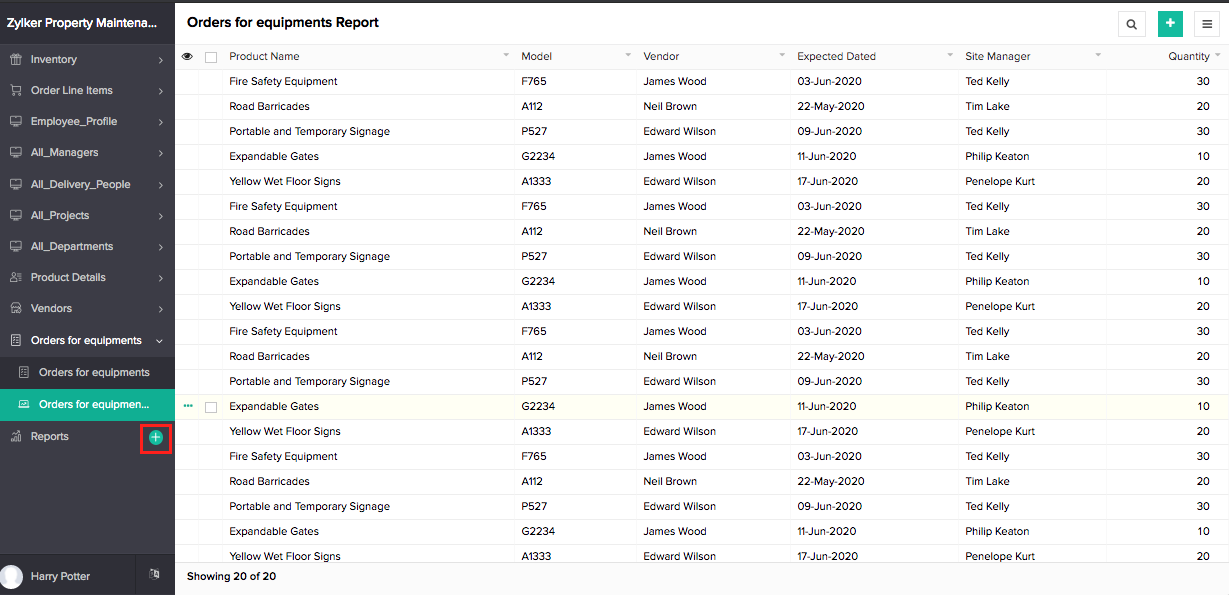This screenshot has width=1229, height=595.
Task: Click the icon beside Harry Potter's name
Action: pos(154,574)
